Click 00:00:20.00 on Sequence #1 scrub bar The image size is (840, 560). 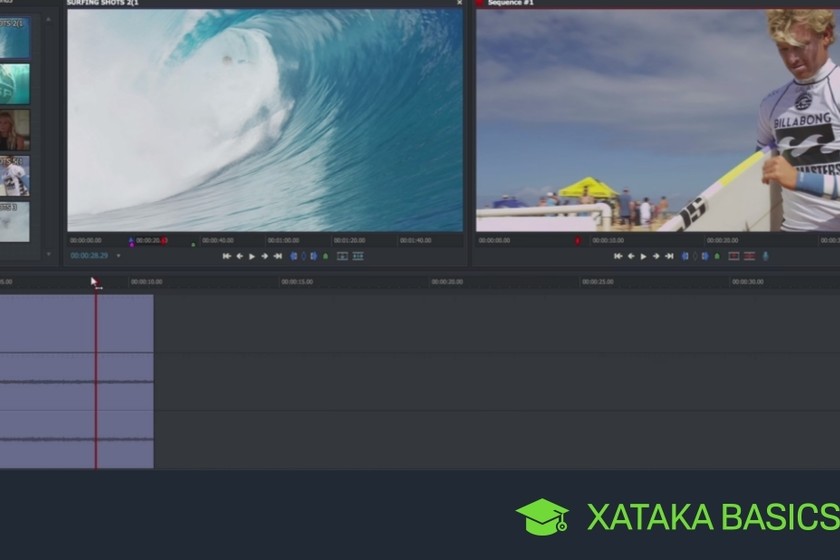(x=722, y=241)
